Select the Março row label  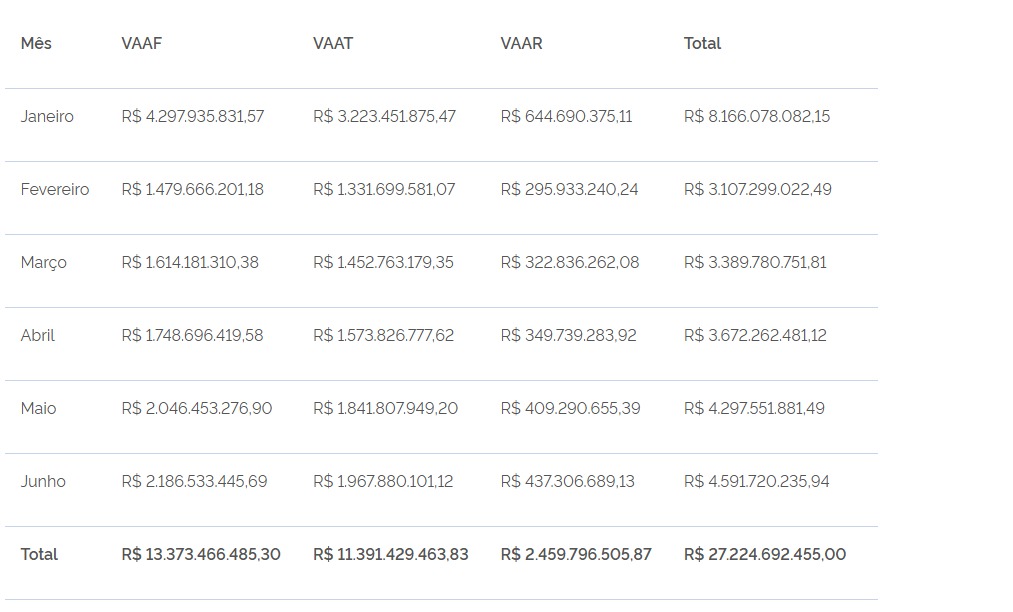coord(44,262)
